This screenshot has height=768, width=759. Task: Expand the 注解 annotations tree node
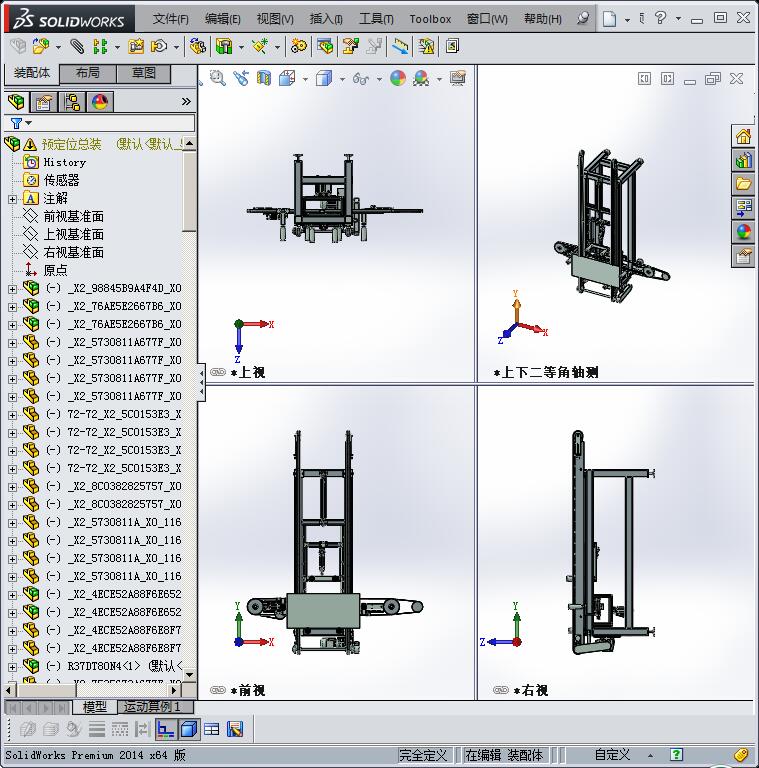coord(12,199)
